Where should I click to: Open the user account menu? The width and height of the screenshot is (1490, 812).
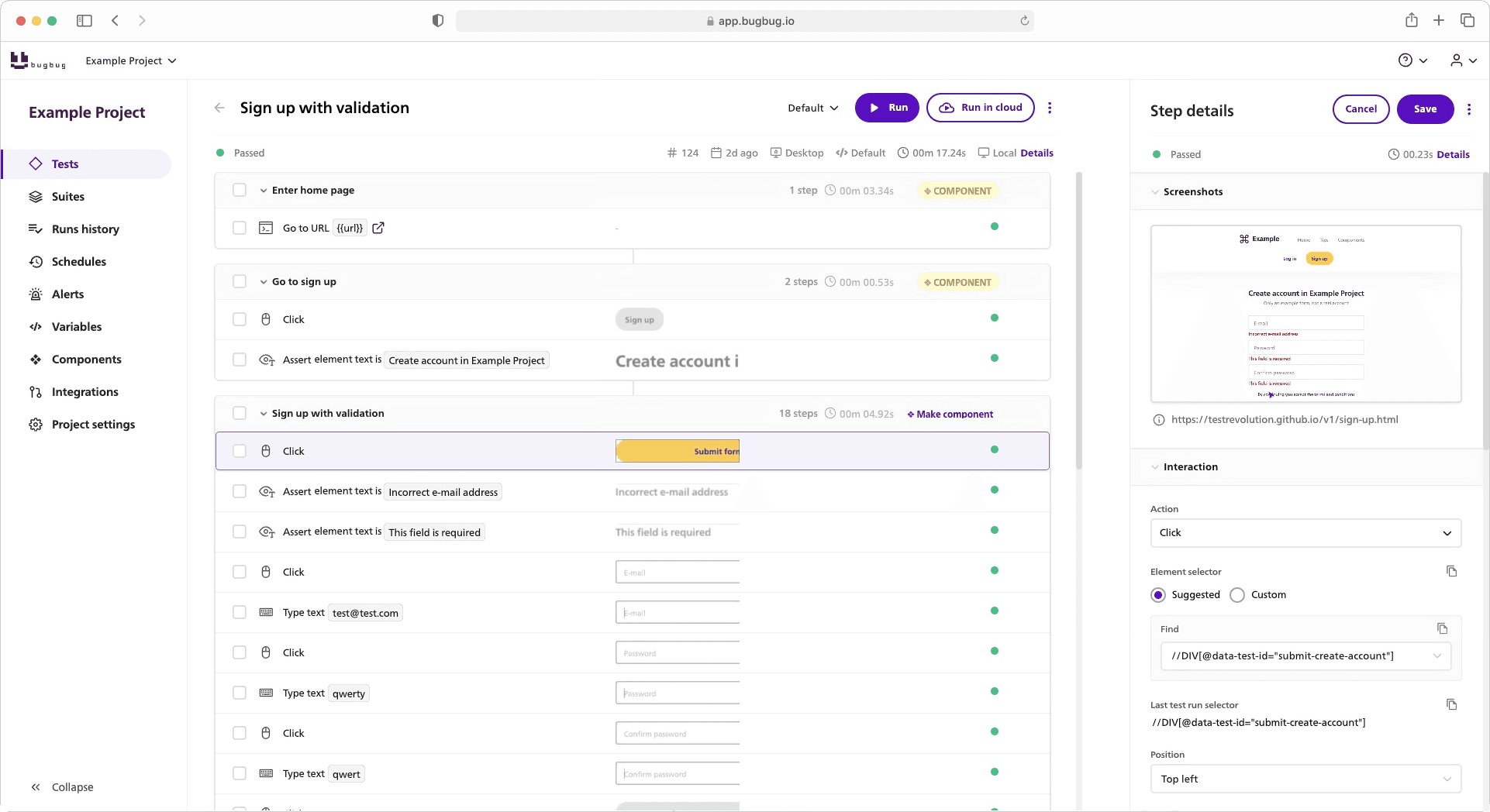1463,60
